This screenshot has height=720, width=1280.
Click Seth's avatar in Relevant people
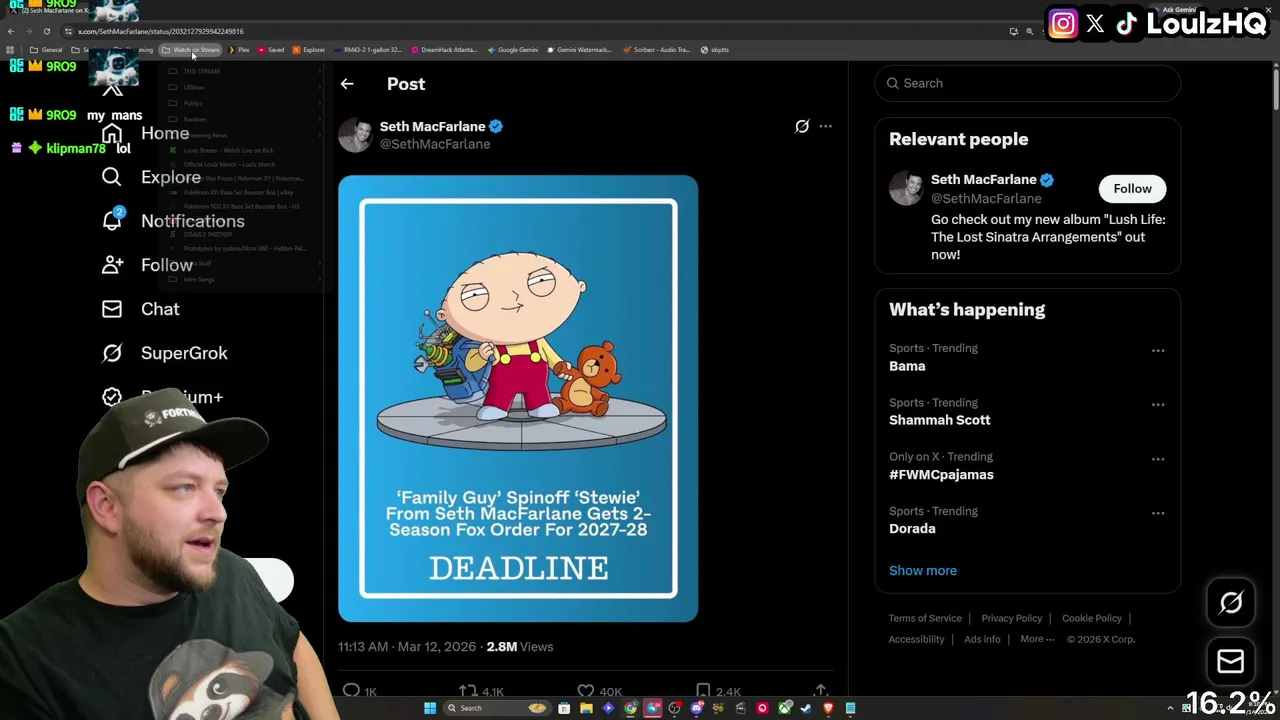(x=906, y=188)
